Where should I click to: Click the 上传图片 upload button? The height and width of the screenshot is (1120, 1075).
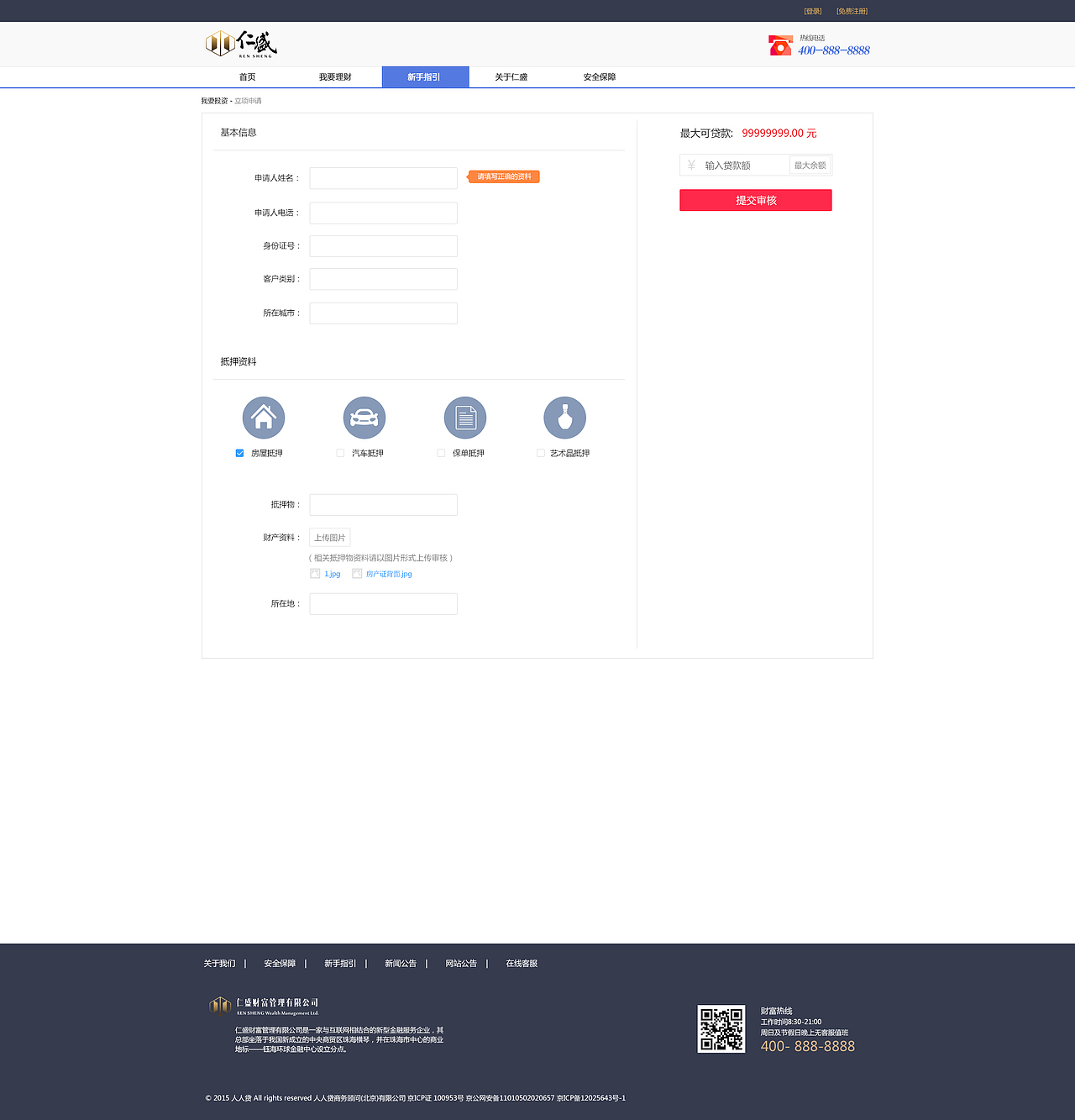click(330, 538)
